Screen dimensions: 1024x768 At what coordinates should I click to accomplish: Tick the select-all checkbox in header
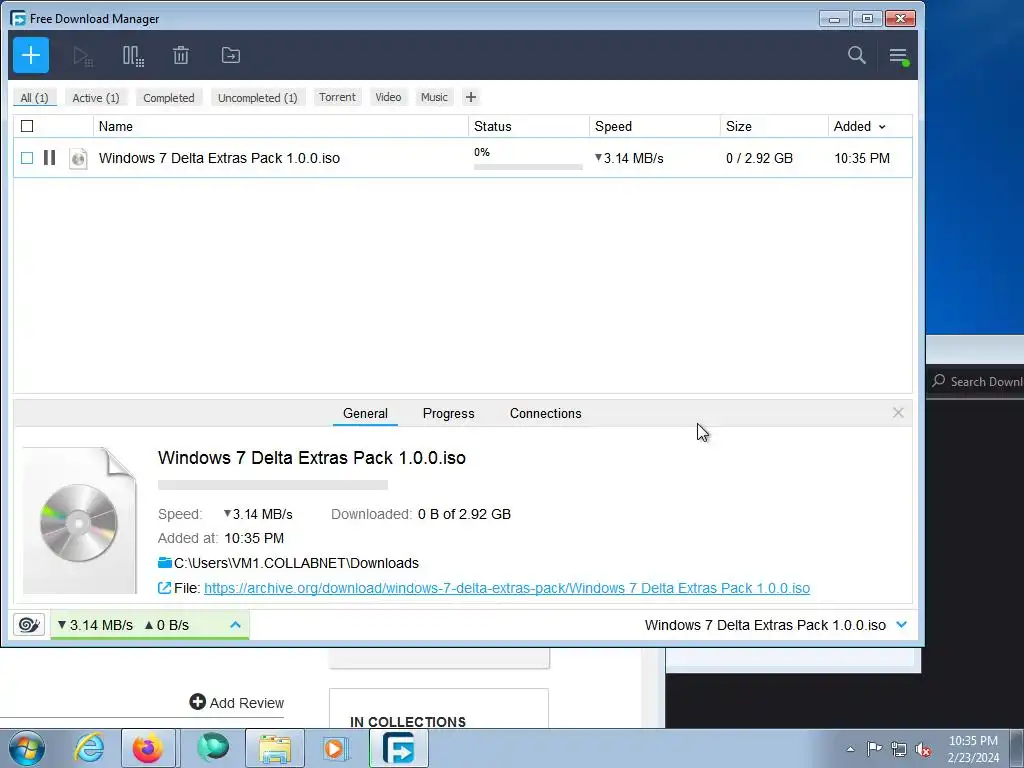(27, 126)
